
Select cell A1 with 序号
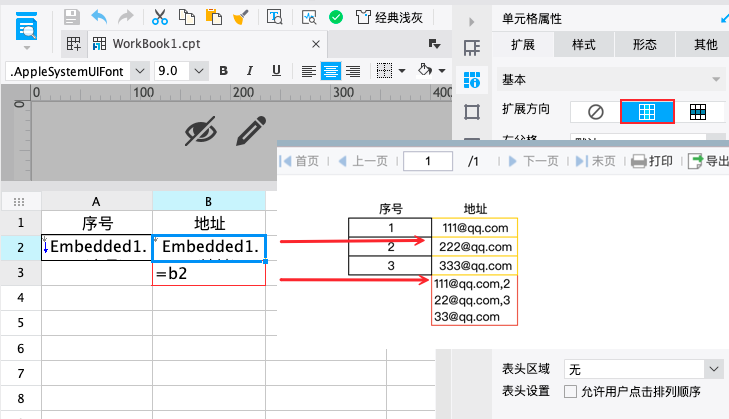point(97,223)
